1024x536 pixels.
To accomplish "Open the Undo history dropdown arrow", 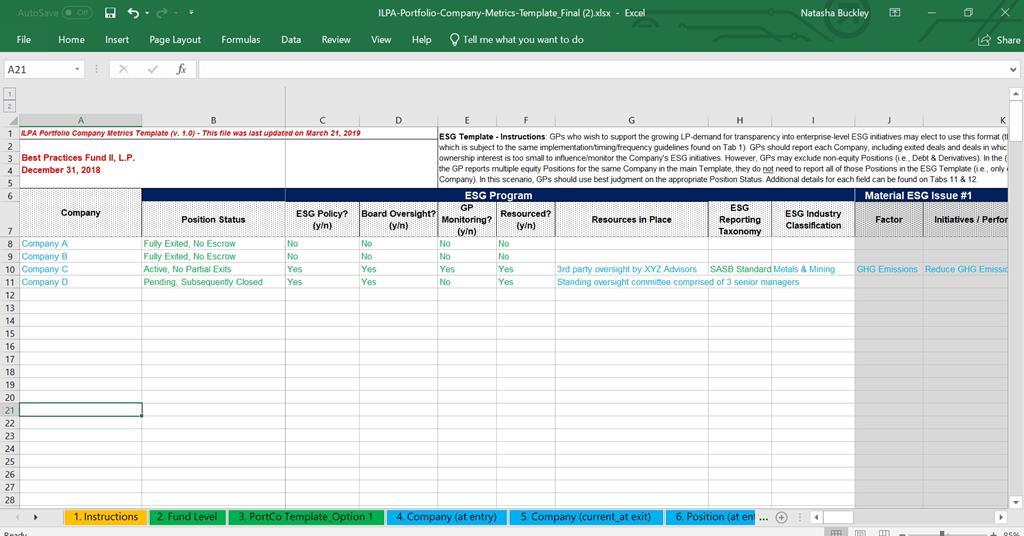I will [x=147, y=13].
